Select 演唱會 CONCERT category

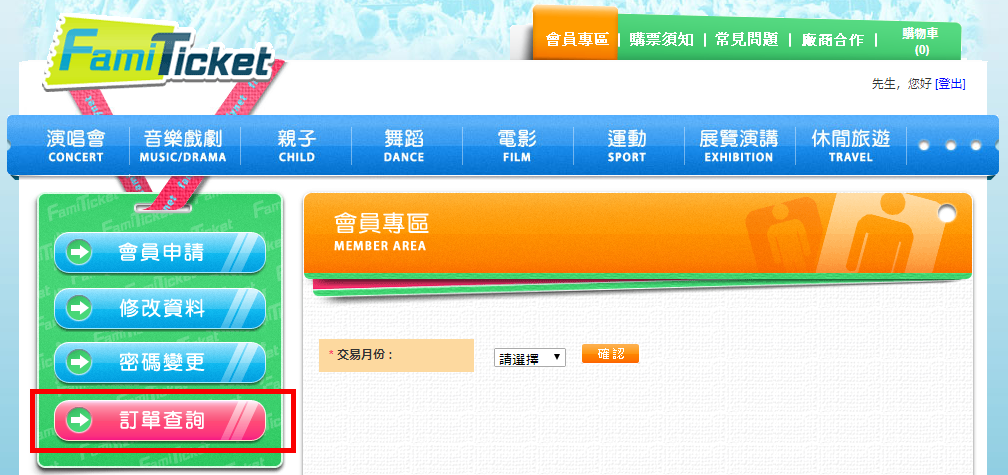click(x=75, y=146)
